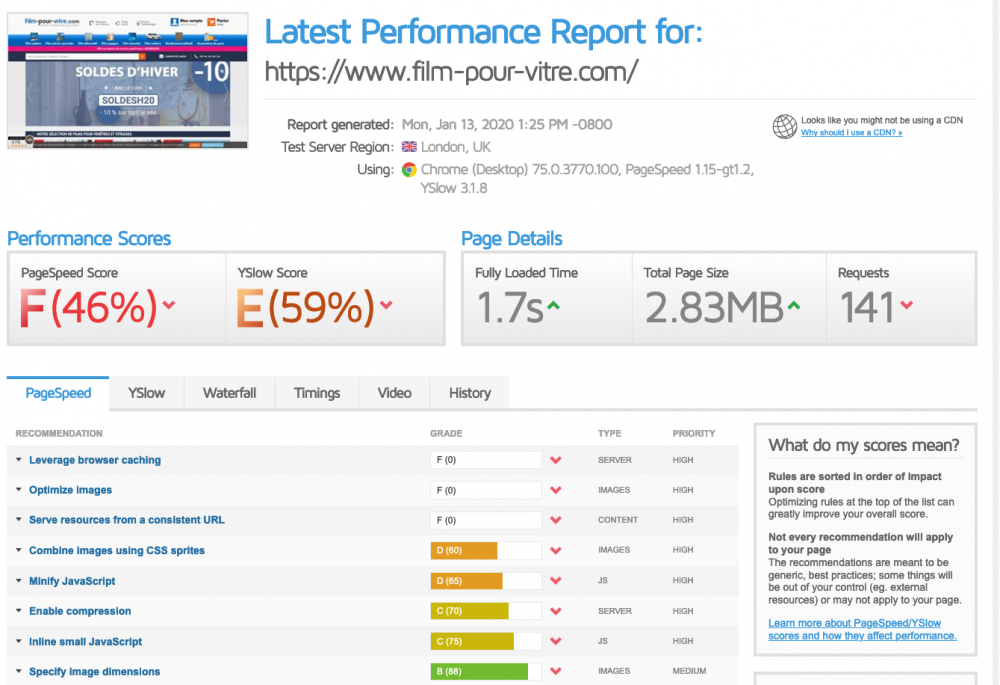Click the UK flag icon
The width and height of the screenshot is (1000, 685).
click(409, 147)
